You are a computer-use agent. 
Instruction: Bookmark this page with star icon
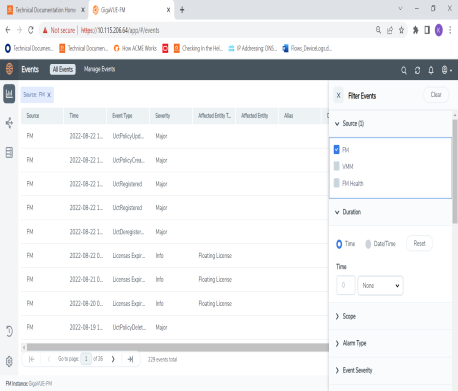(402, 30)
